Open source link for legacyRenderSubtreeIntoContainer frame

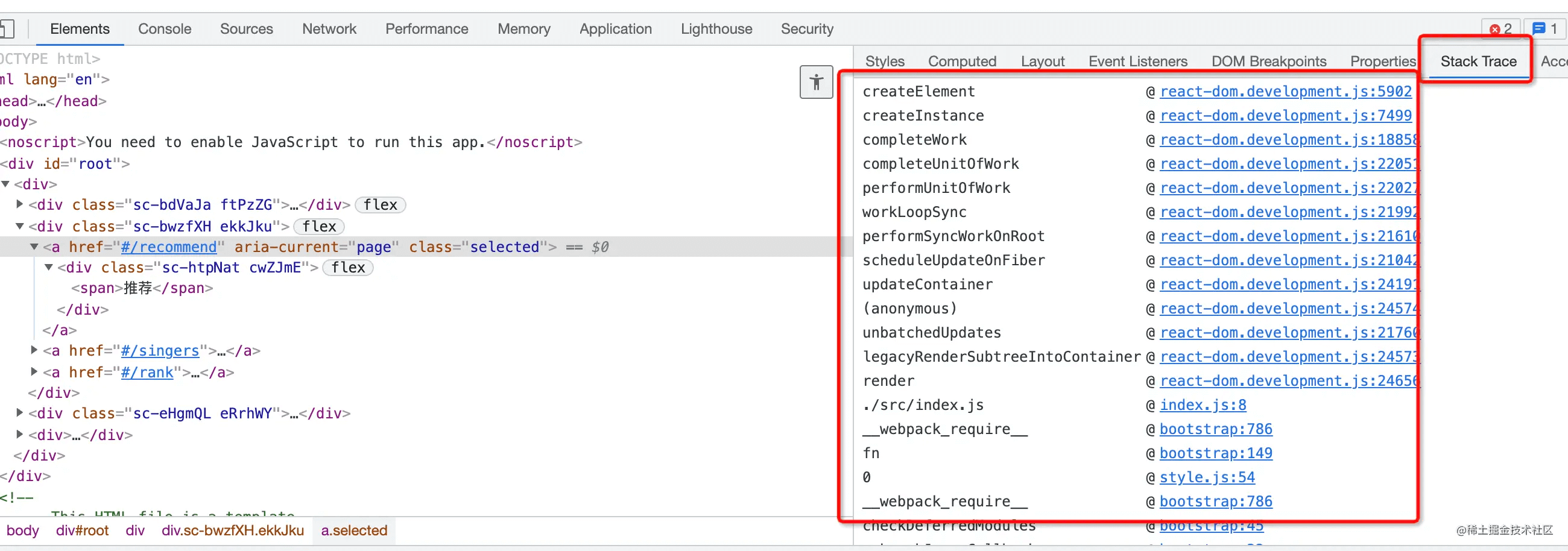coord(1289,357)
